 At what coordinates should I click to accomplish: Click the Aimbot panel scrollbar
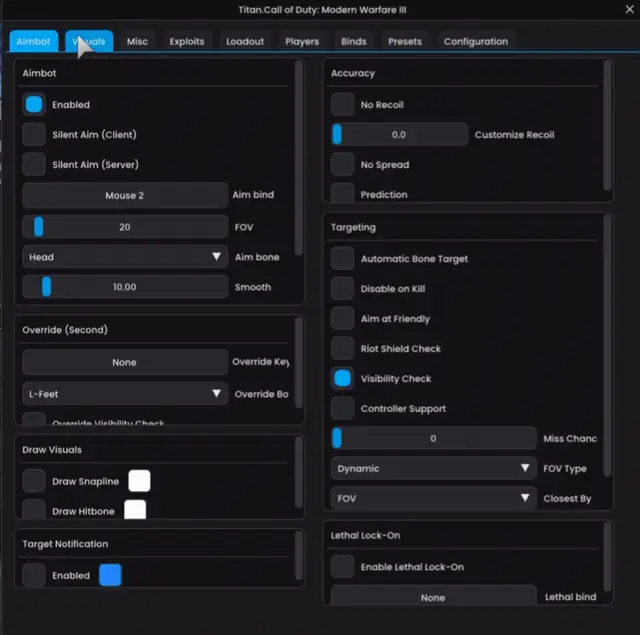point(299,158)
